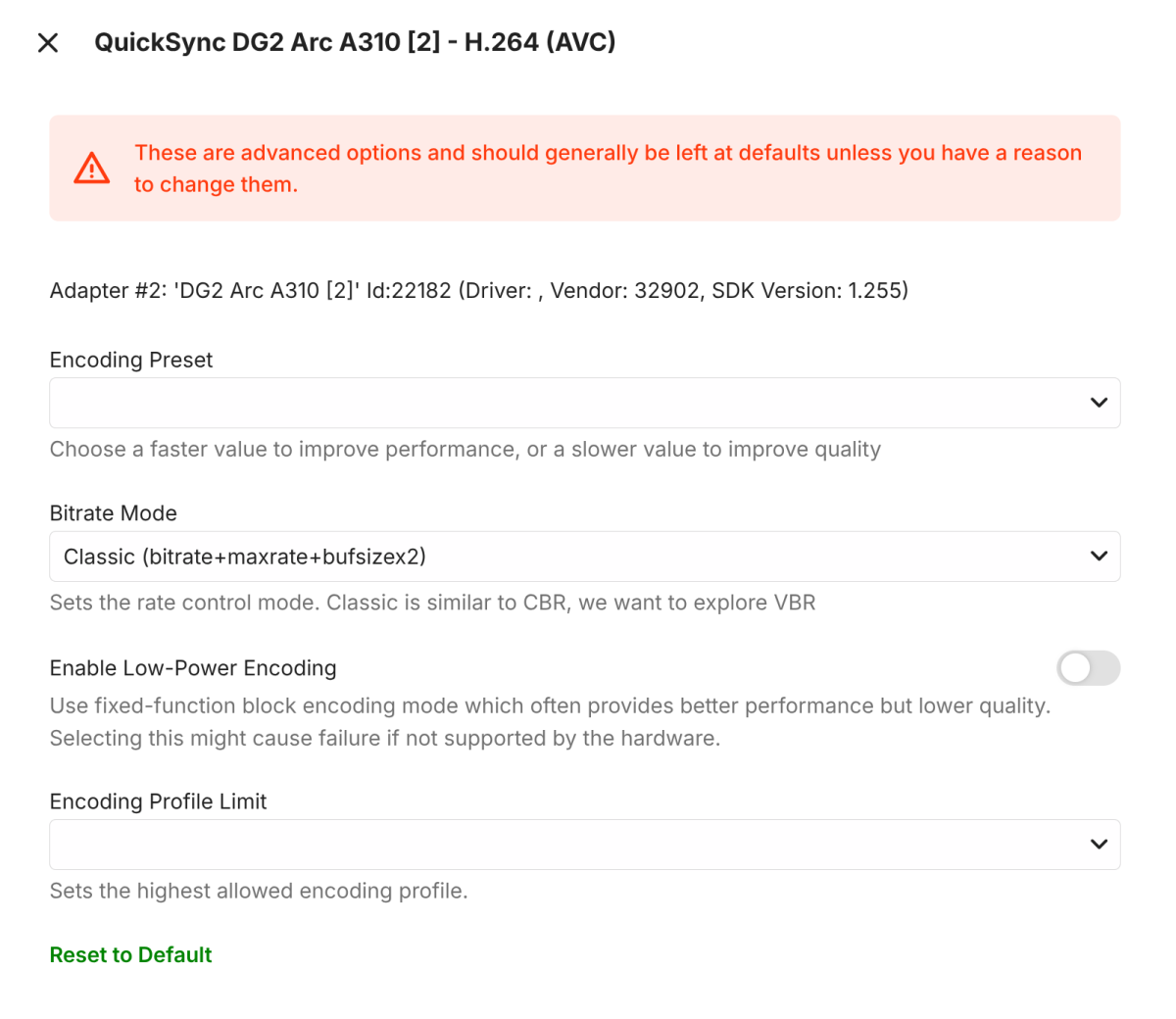
Task: Click the red warning triangle icon
Action: [x=92, y=169]
